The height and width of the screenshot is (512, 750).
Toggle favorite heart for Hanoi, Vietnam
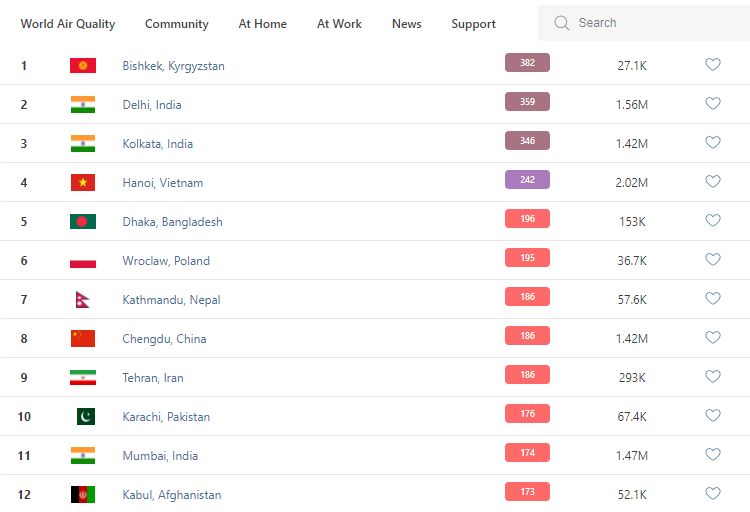click(x=713, y=182)
